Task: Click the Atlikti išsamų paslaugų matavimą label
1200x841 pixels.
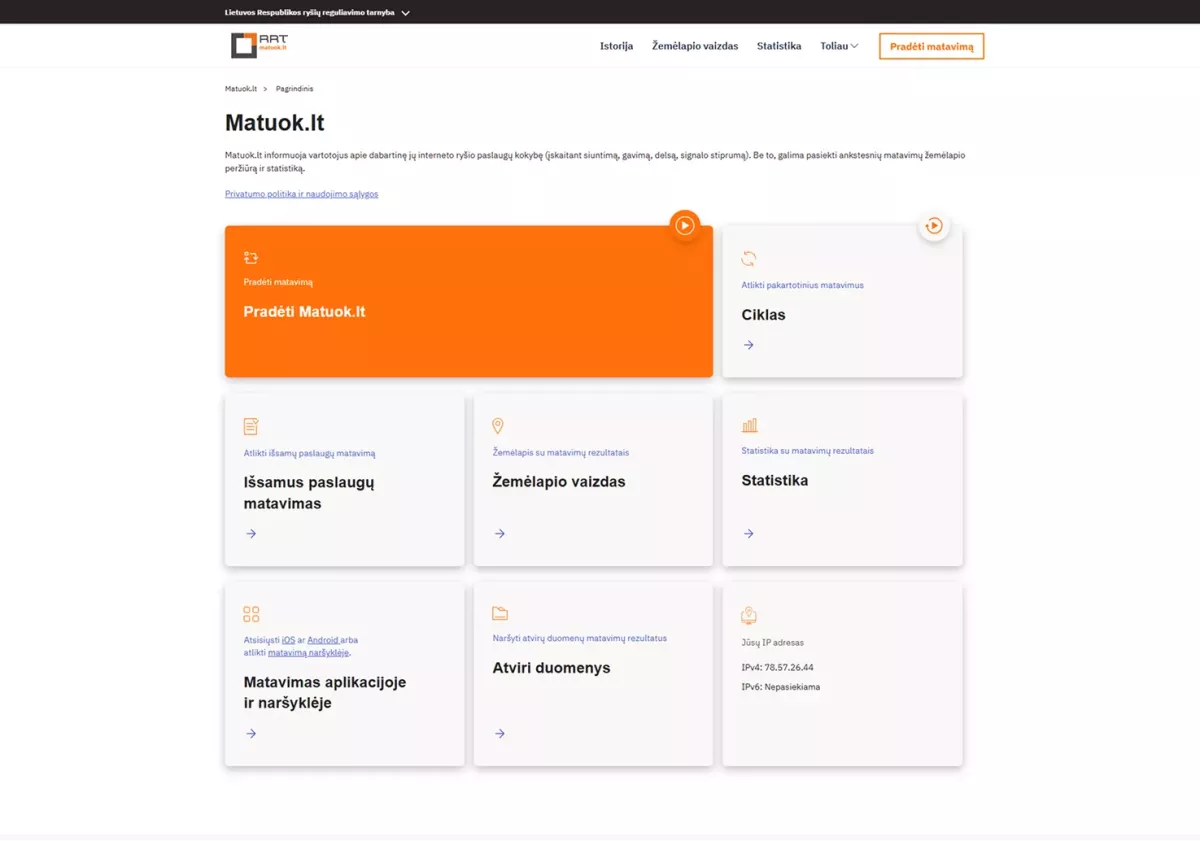Action: tap(310, 453)
